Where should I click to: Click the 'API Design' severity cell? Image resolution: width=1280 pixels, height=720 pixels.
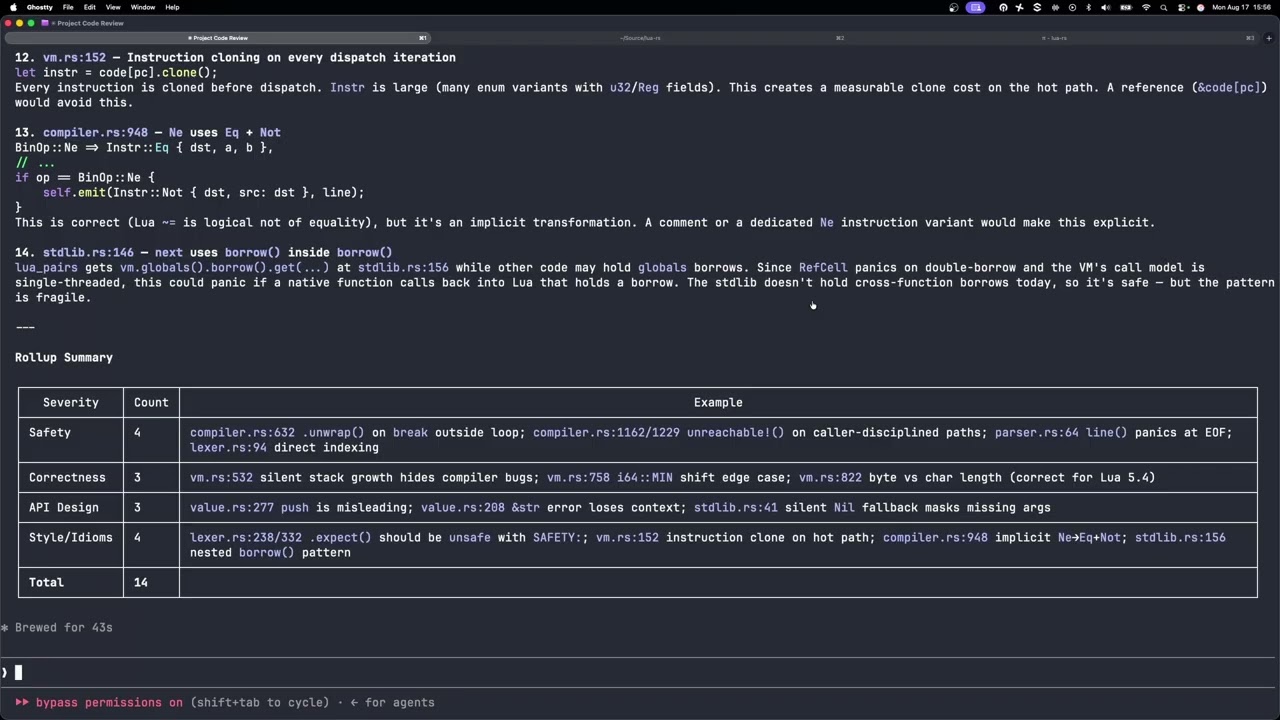click(x=64, y=507)
